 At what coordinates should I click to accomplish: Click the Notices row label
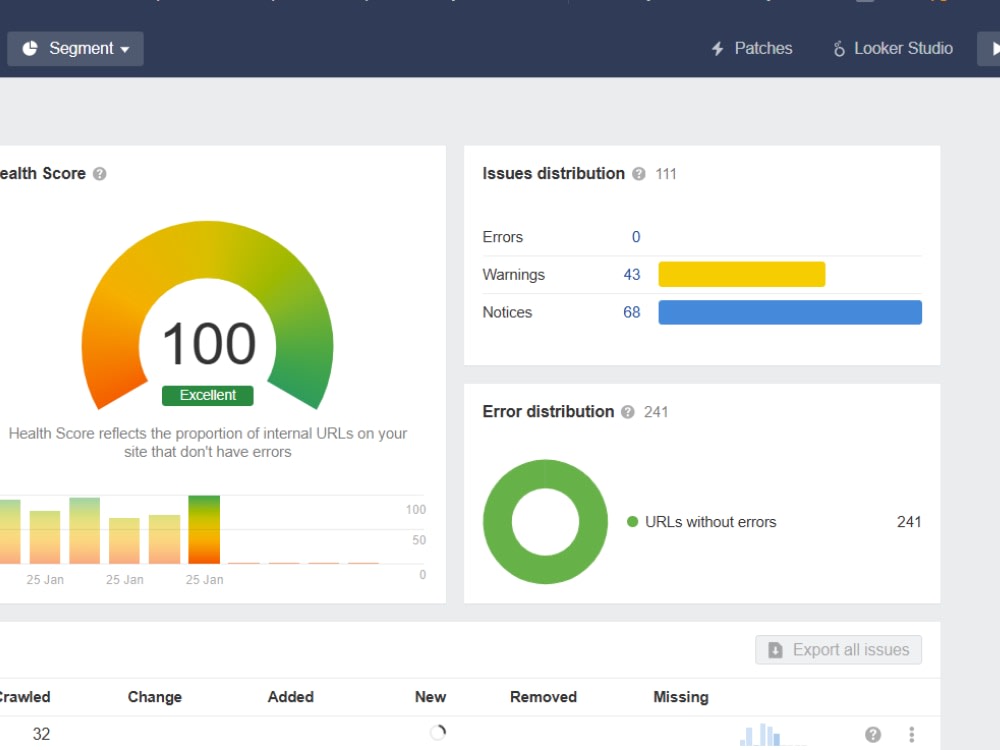[507, 312]
